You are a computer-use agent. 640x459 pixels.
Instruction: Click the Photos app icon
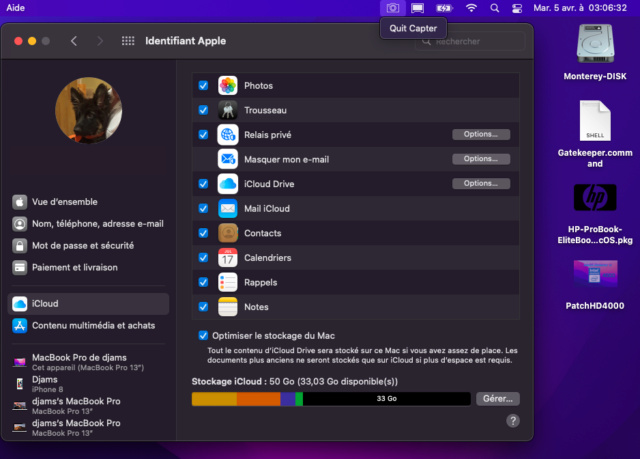pos(227,86)
